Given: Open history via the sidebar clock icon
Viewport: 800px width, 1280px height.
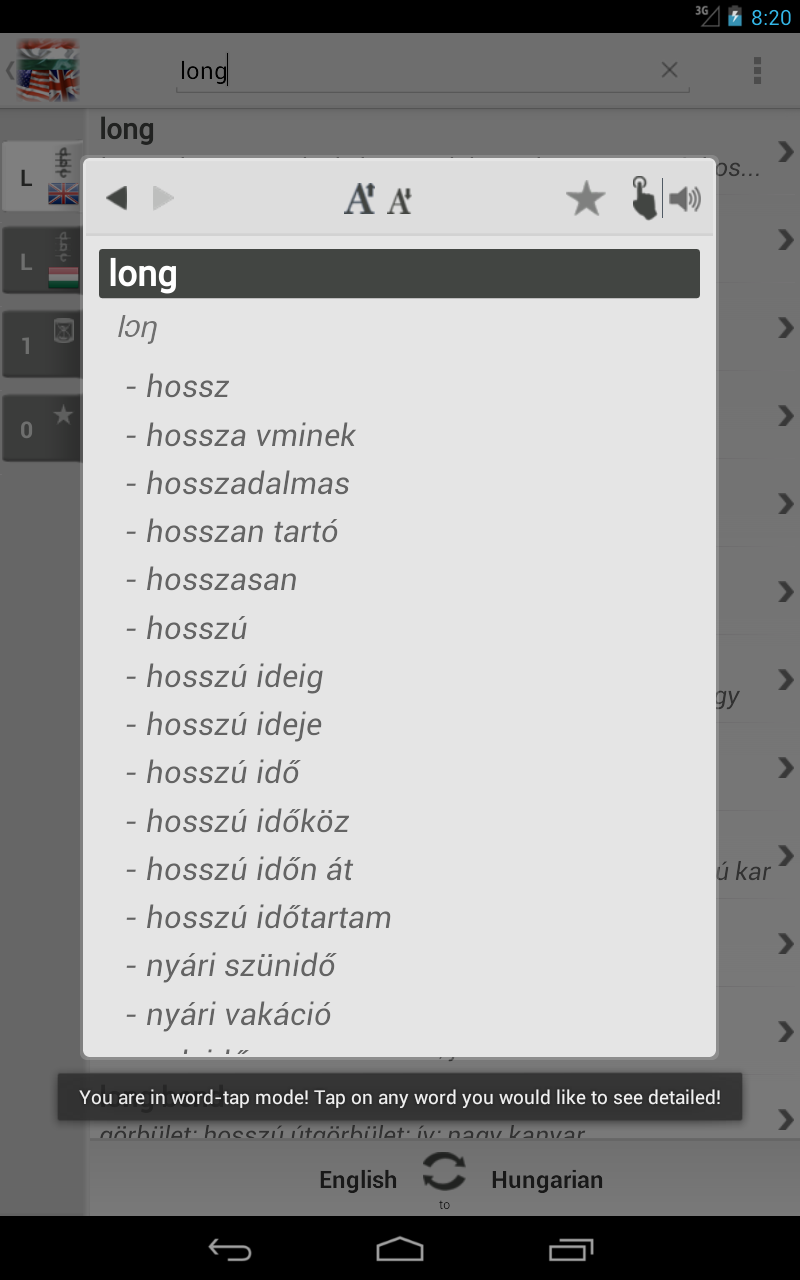Looking at the screenshot, I should pyautogui.click(x=42, y=344).
